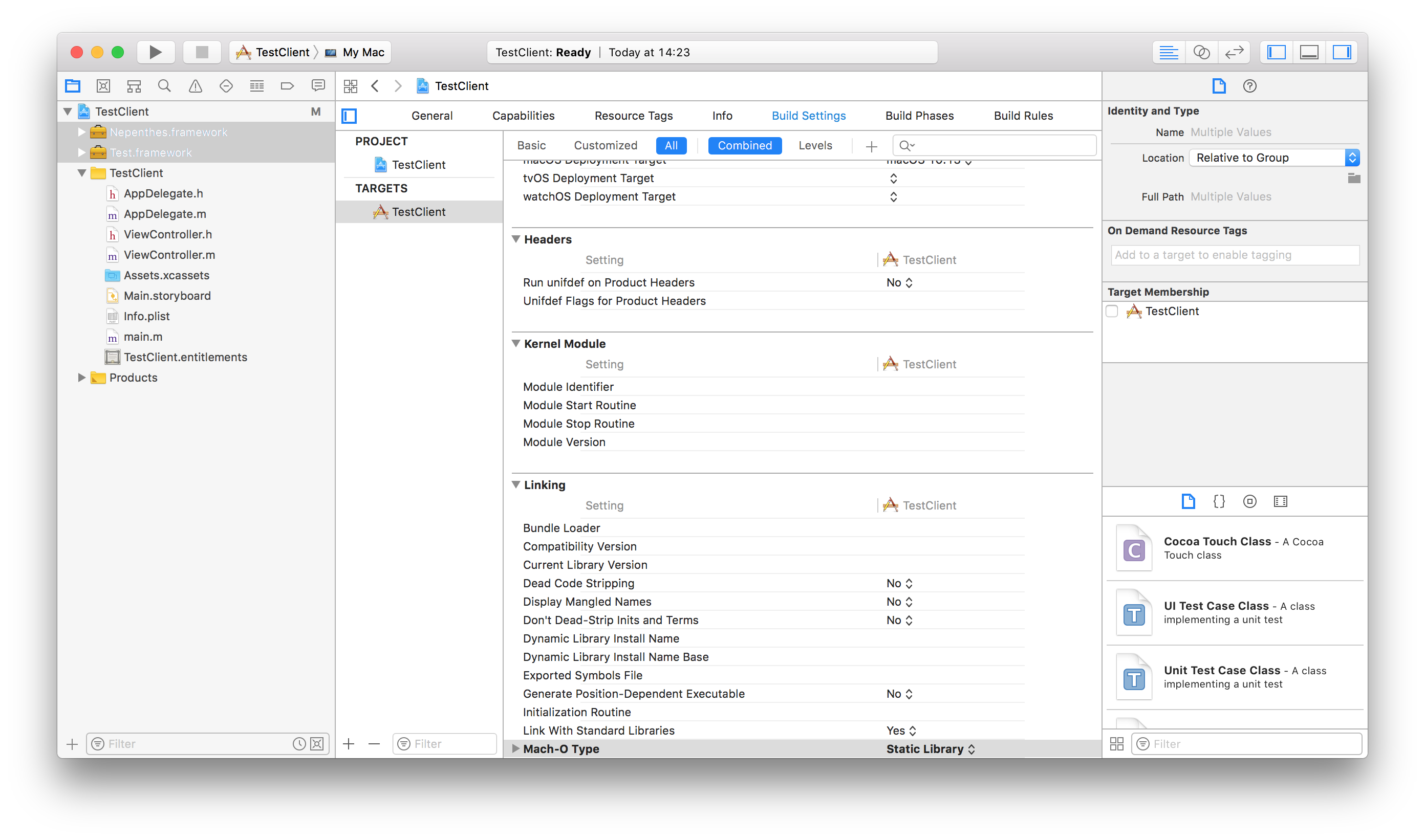1425x840 pixels.
Task: Toggle the utilities inspector panel
Action: pyautogui.click(x=1342, y=52)
